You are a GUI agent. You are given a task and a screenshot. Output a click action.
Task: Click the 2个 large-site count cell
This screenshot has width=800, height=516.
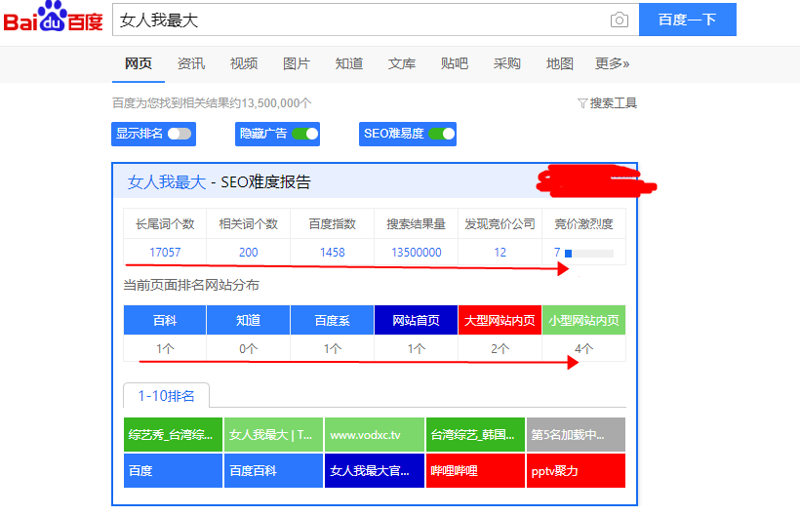pyautogui.click(x=500, y=349)
